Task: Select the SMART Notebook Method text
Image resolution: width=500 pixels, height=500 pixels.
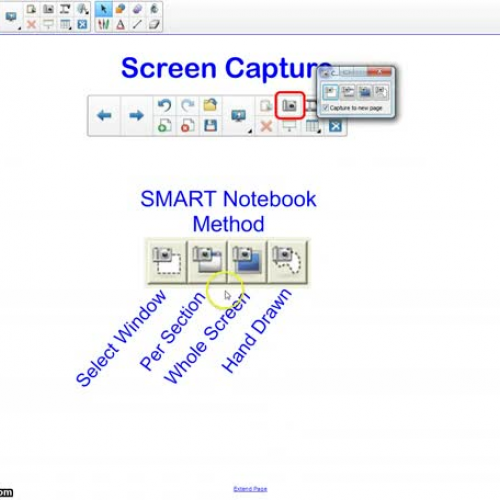Action: click(228, 211)
